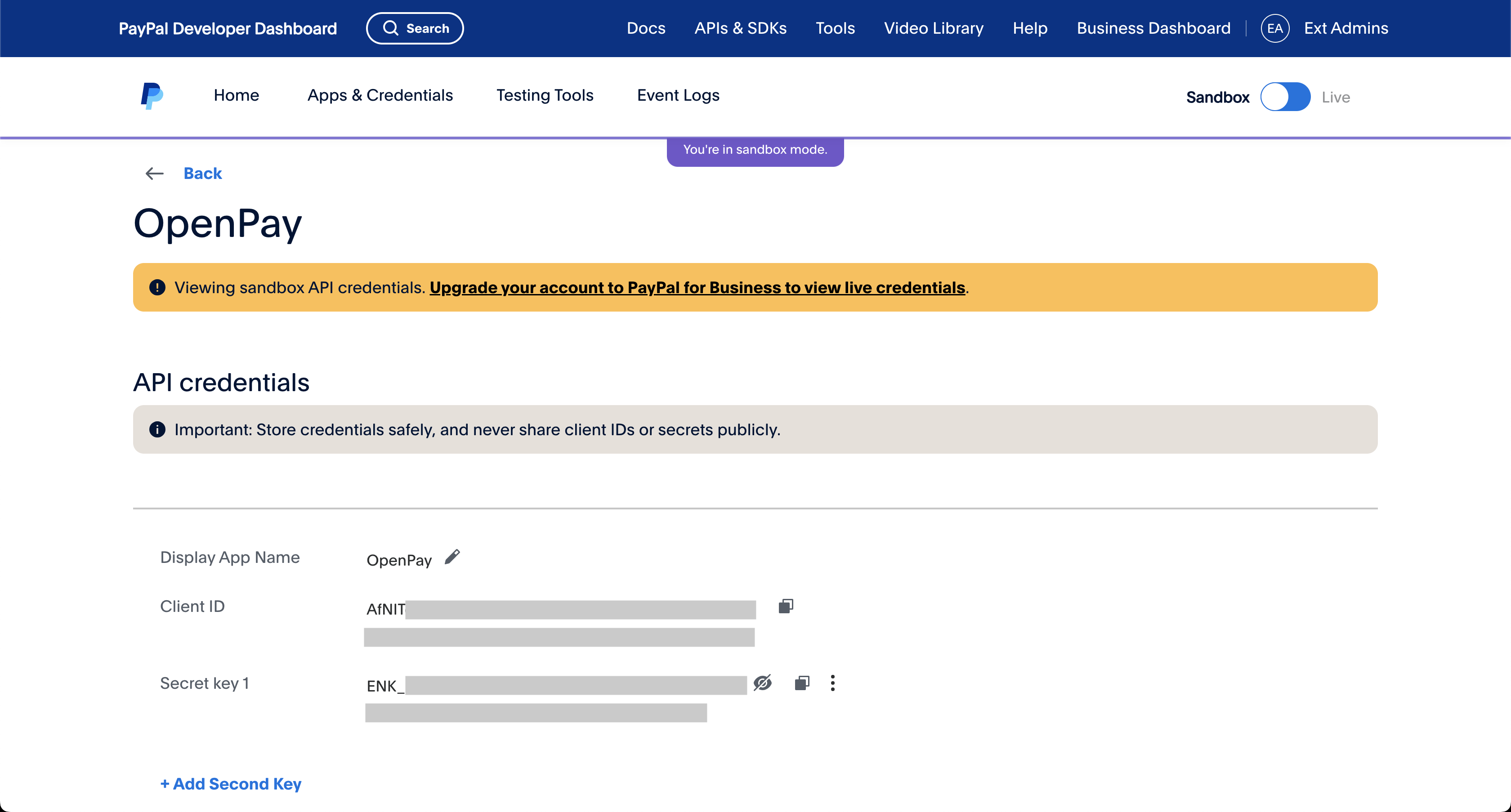The height and width of the screenshot is (812, 1511).
Task: Click the OpenPay page heading
Action: 218,223
